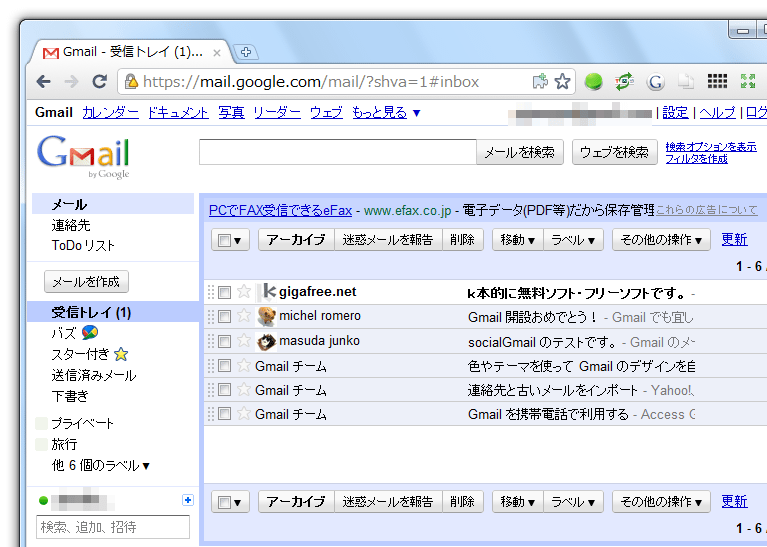
Task: Open the bottom その他の操作 dropdown
Action: [x=661, y=501]
